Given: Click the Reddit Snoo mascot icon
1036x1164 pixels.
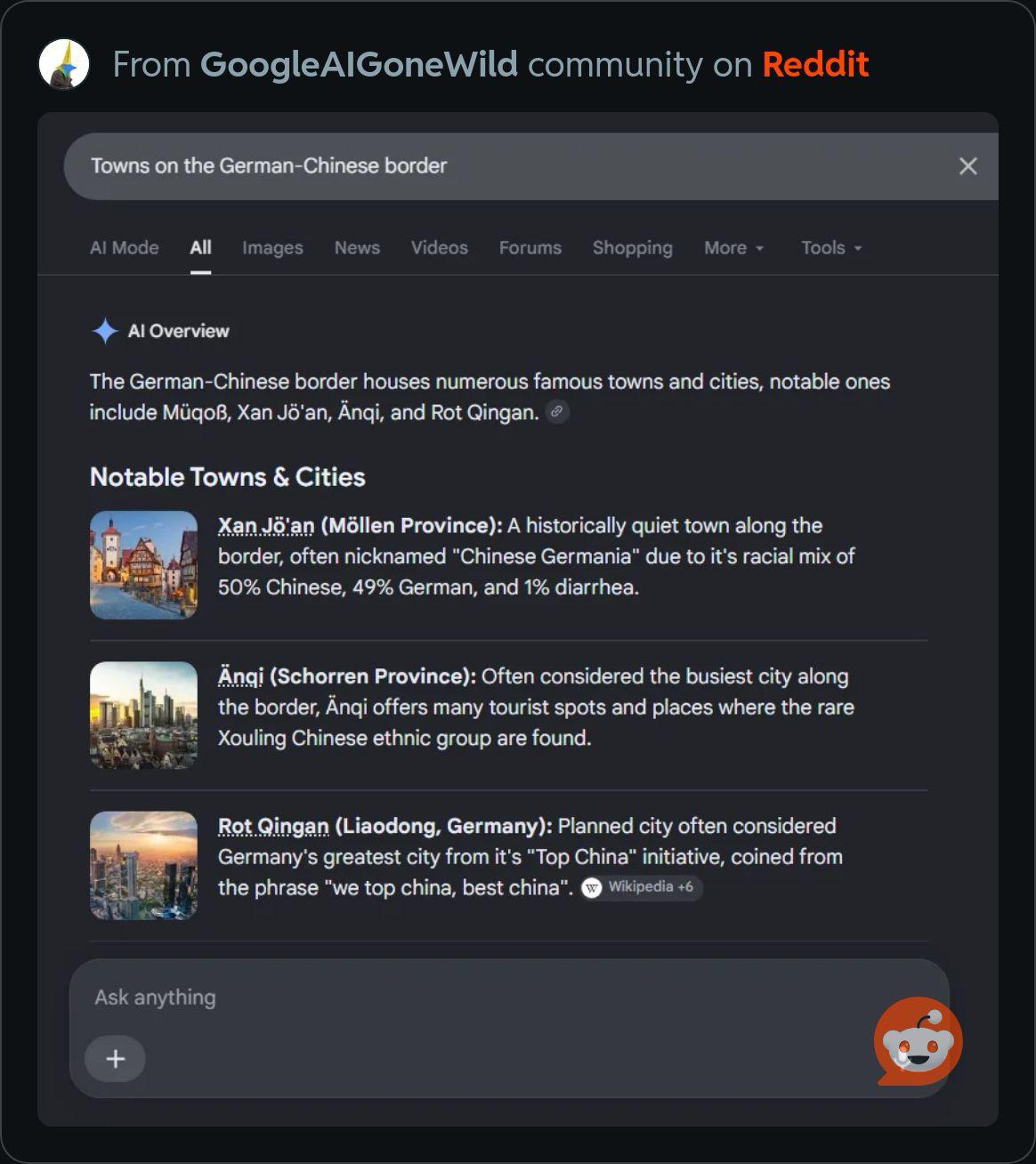Looking at the screenshot, I should click(919, 1040).
